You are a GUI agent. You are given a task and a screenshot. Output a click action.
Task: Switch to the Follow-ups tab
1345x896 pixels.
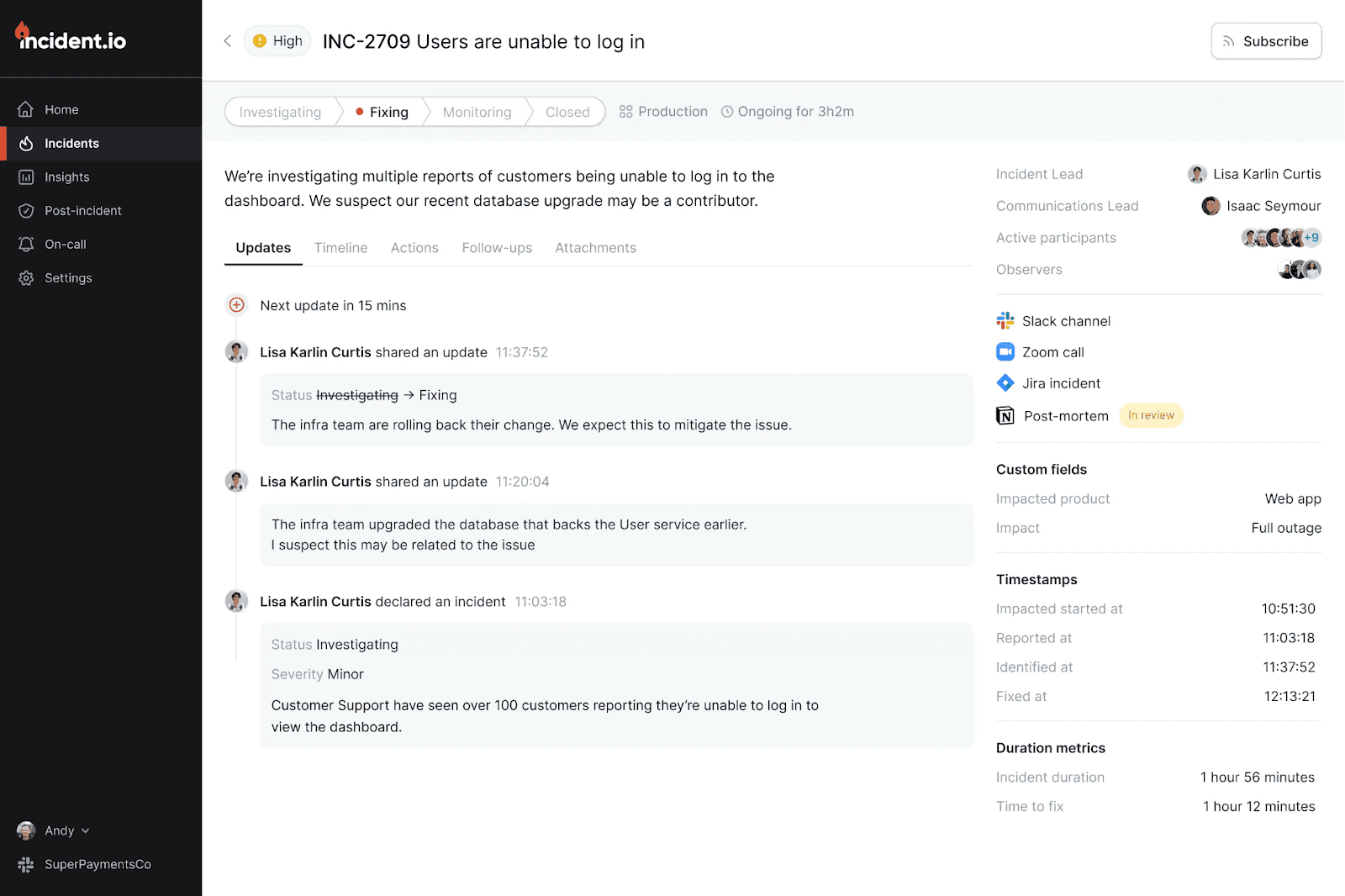497,248
